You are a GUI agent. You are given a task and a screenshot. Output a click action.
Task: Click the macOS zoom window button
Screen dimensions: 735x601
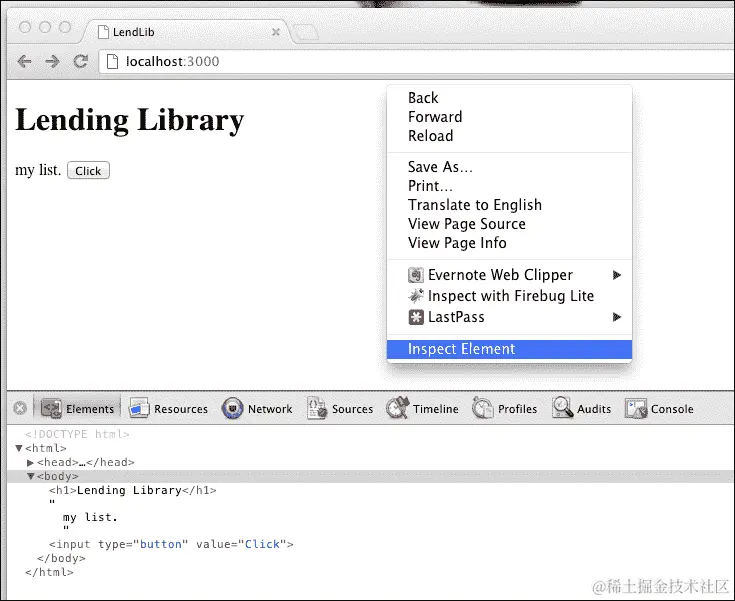point(65,28)
